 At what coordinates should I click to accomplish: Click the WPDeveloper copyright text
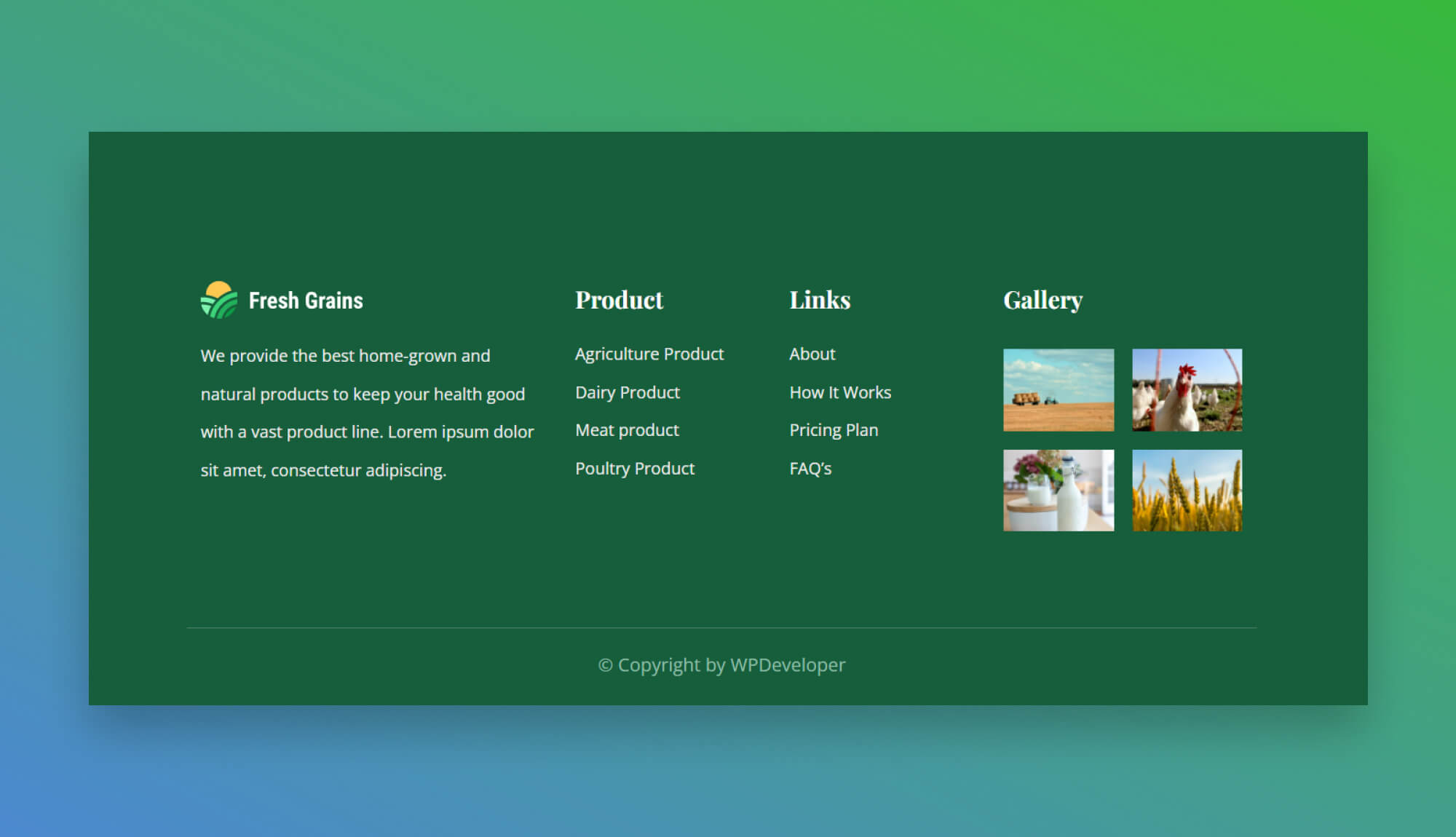click(721, 665)
